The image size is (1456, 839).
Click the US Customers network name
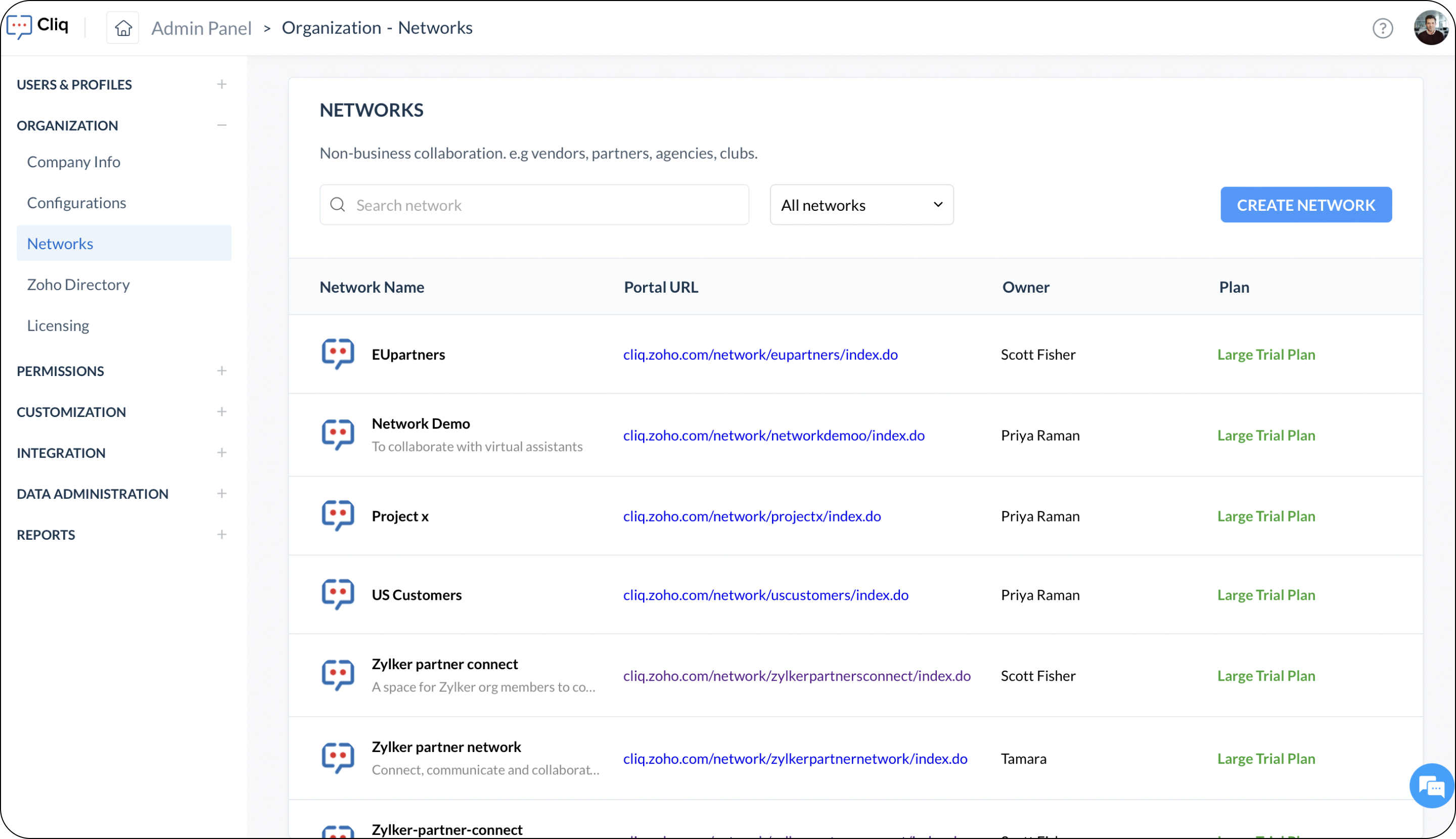click(x=416, y=595)
